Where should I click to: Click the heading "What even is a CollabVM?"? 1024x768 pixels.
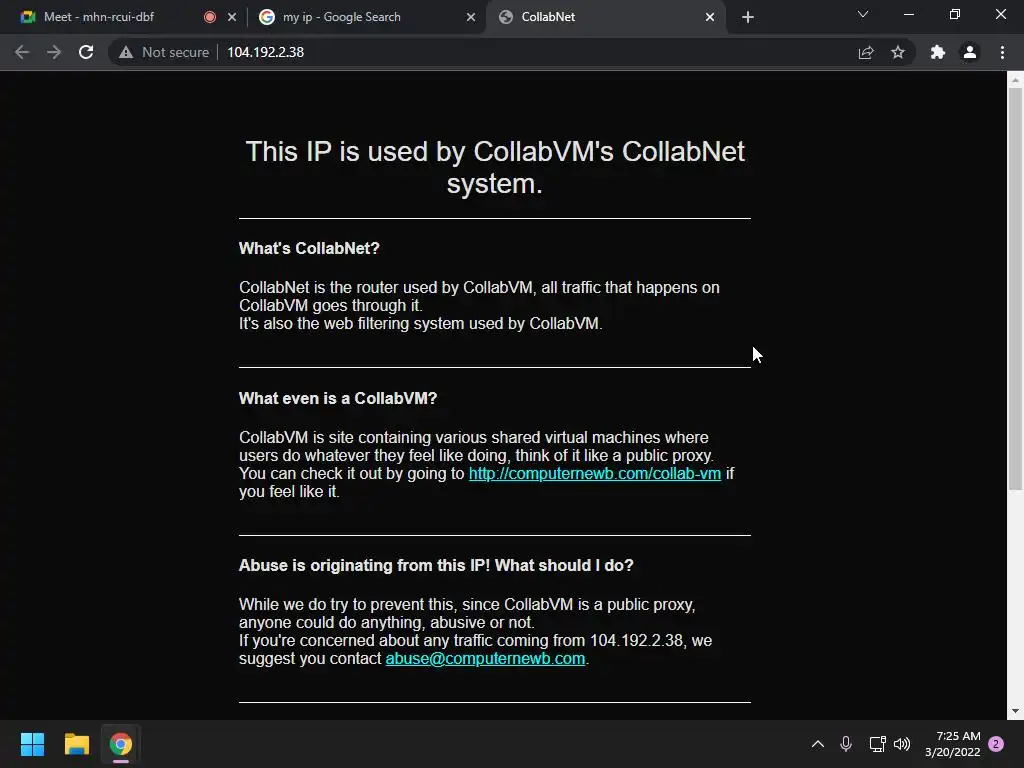click(x=338, y=398)
